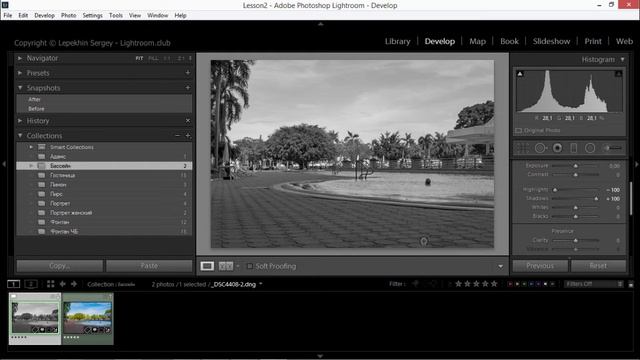
Task: Open toolbar content dropdown arrow
Action: coord(500,267)
